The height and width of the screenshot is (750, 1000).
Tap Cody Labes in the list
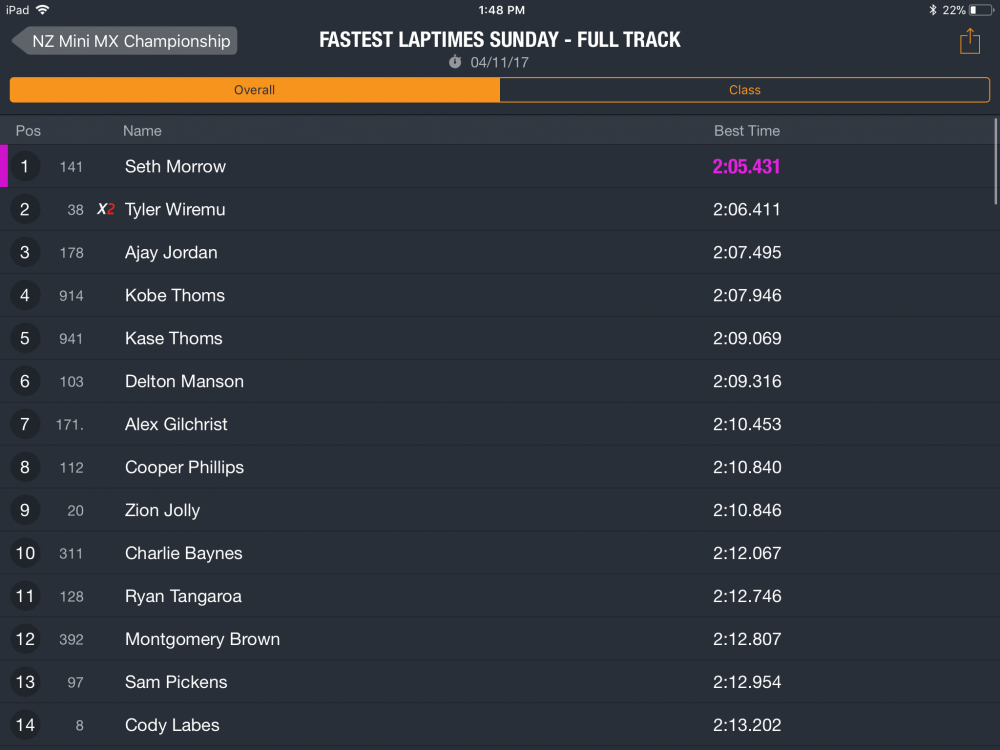[172, 726]
